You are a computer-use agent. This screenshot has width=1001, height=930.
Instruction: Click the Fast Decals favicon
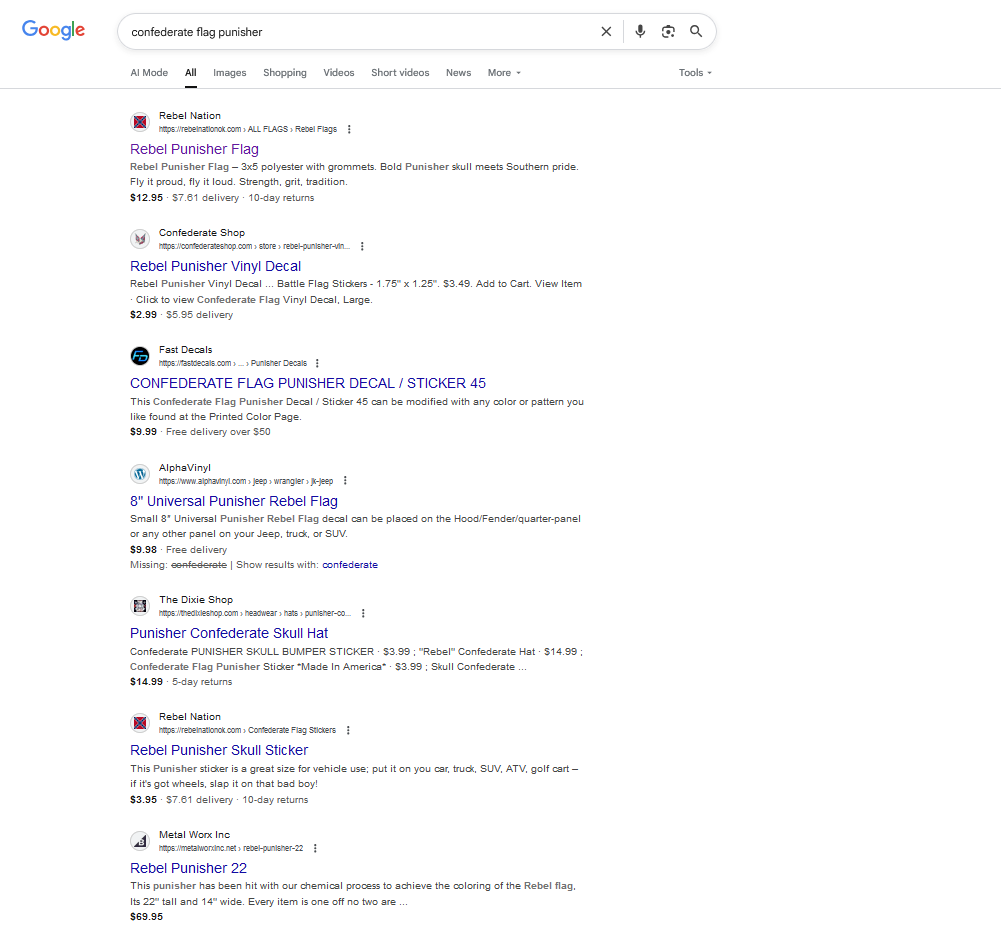point(140,356)
